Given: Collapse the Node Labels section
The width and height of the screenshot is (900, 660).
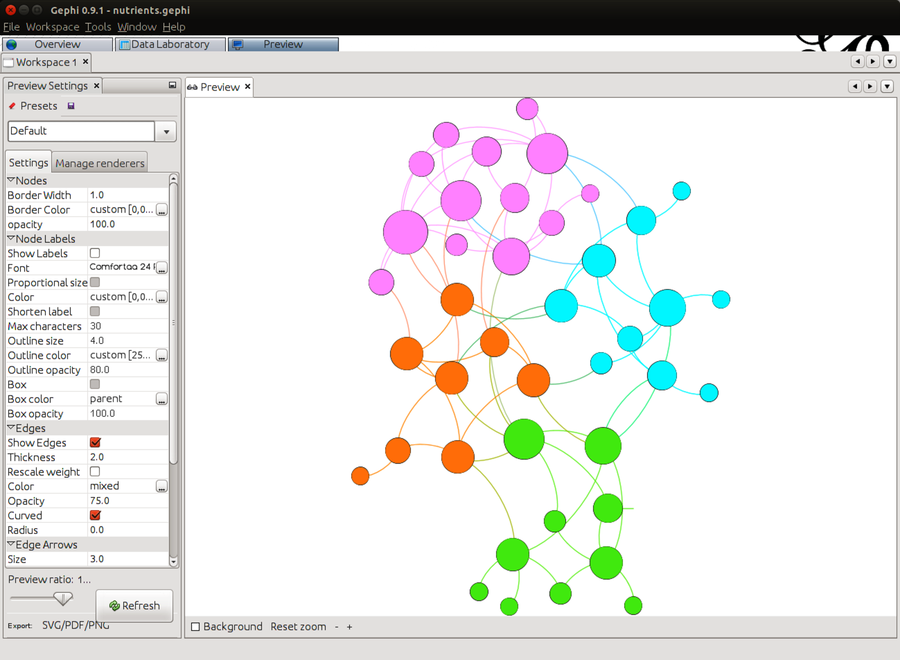Looking at the screenshot, I should (11, 238).
